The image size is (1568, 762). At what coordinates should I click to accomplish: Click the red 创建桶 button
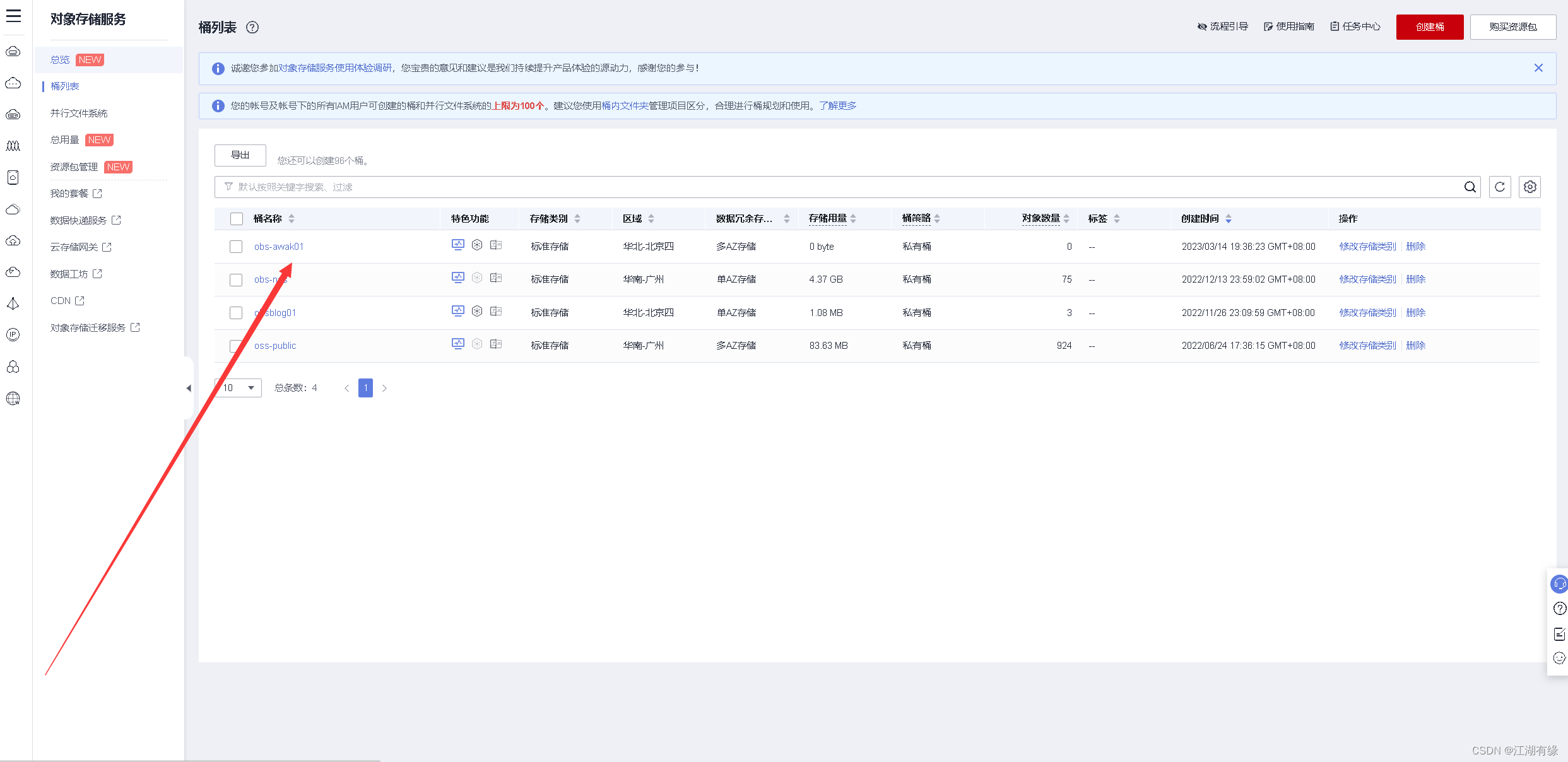(1430, 27)
